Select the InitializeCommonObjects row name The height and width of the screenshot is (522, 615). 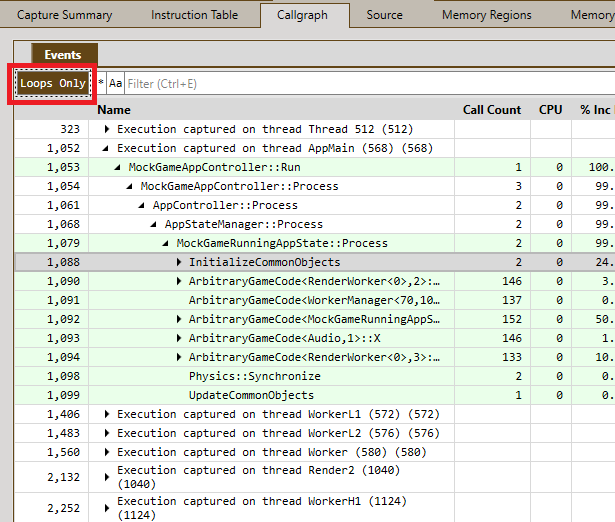[x=265, y=262]
